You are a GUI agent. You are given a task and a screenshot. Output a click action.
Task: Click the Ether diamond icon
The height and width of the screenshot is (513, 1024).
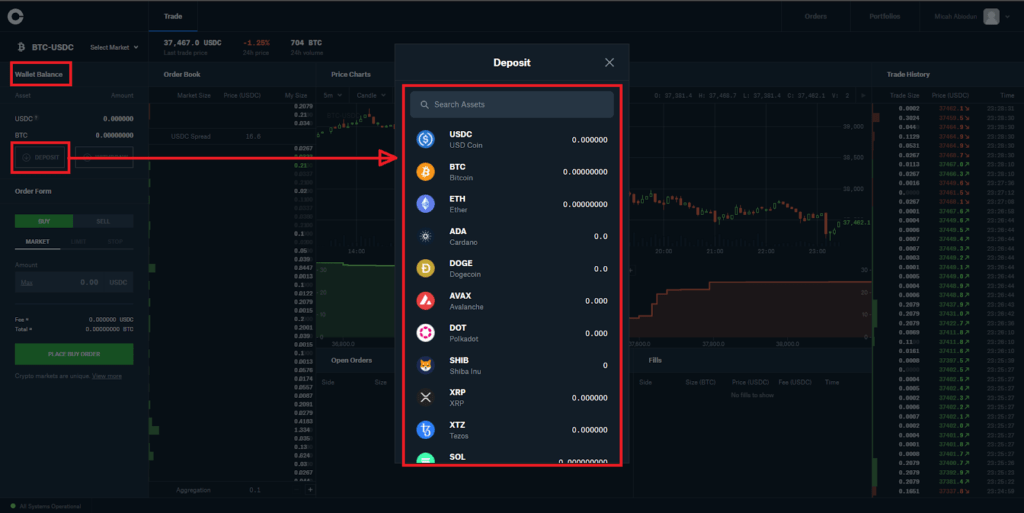[425, 203]
